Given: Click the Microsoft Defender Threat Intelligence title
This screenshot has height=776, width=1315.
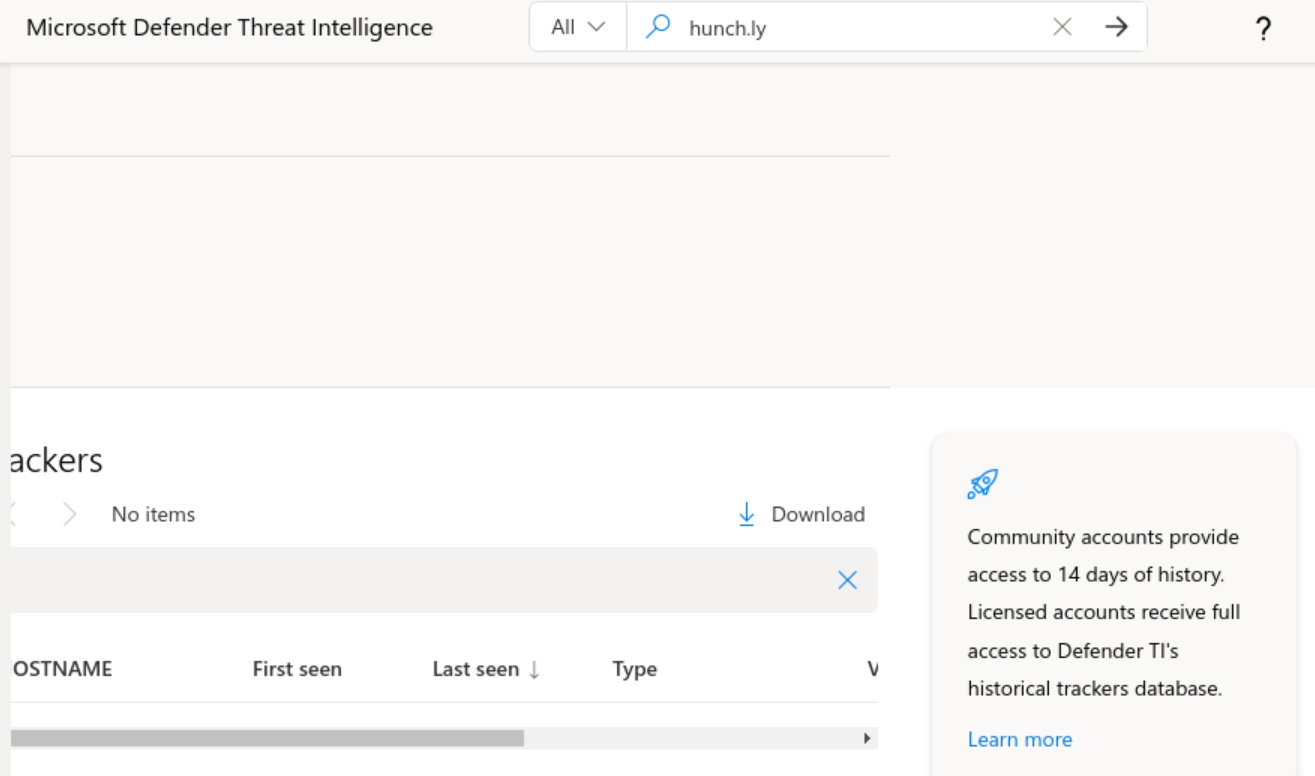Looking at the screenshot, I should point(229,28).
